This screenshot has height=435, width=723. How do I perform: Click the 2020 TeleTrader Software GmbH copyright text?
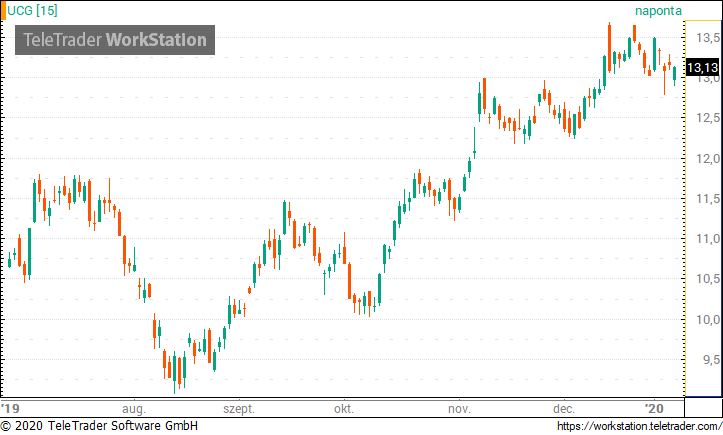click(99, 425)
